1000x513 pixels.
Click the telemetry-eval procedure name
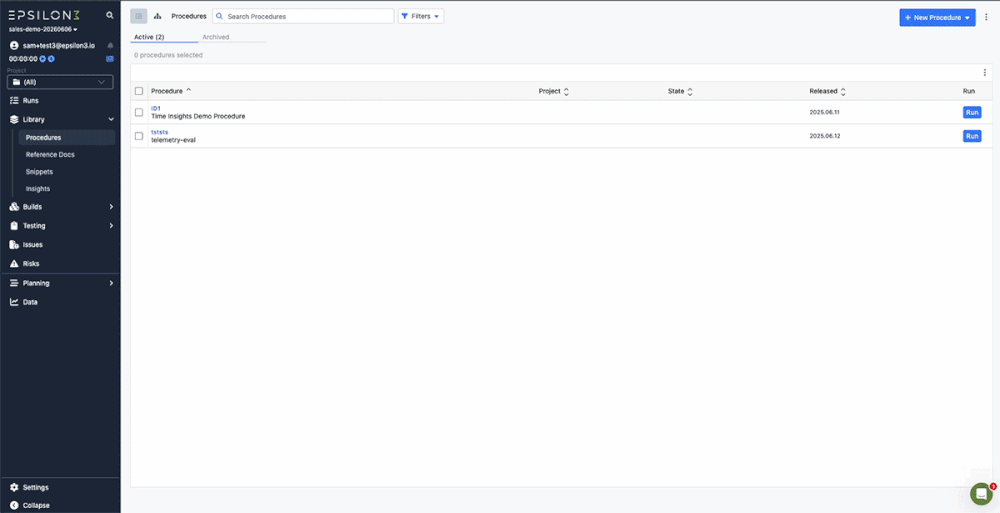click(x=173, y=140)
